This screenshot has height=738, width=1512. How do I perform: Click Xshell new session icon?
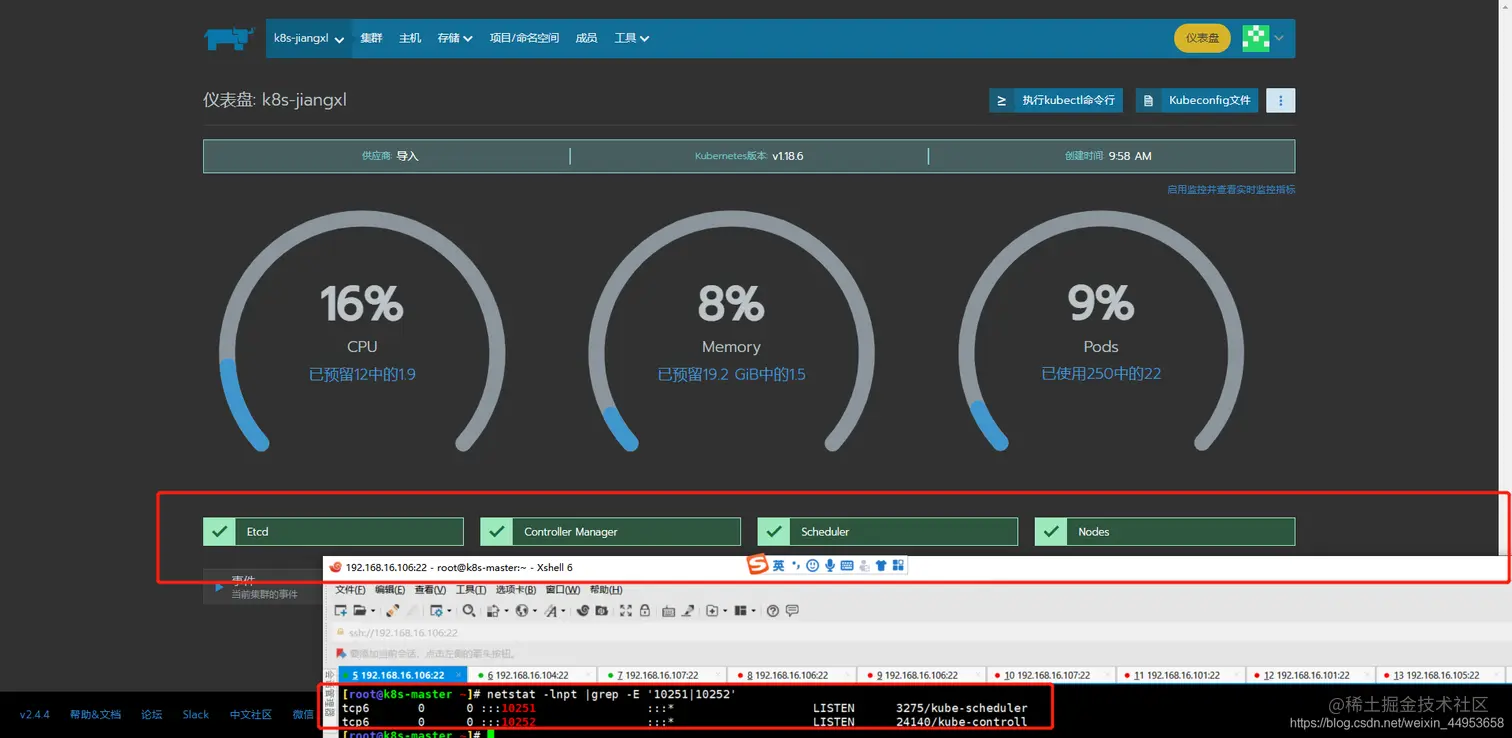pos(341,610)
